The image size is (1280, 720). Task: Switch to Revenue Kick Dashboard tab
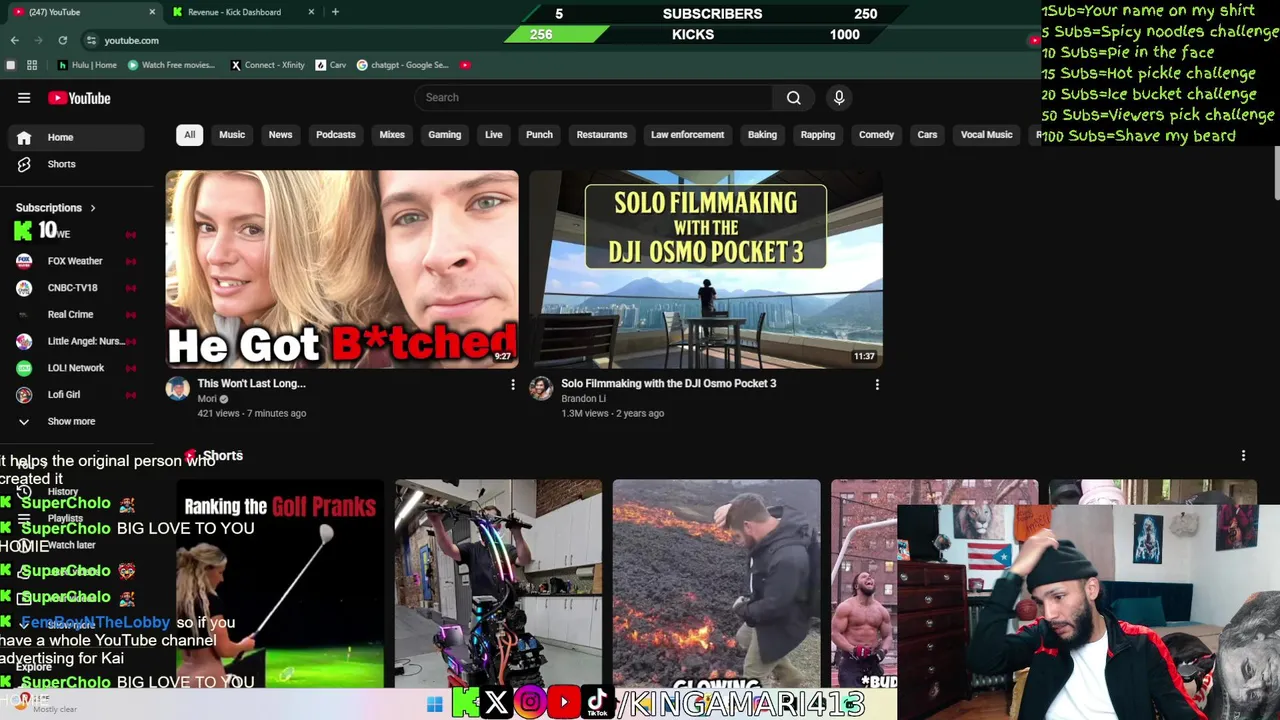tap(242, 12)
